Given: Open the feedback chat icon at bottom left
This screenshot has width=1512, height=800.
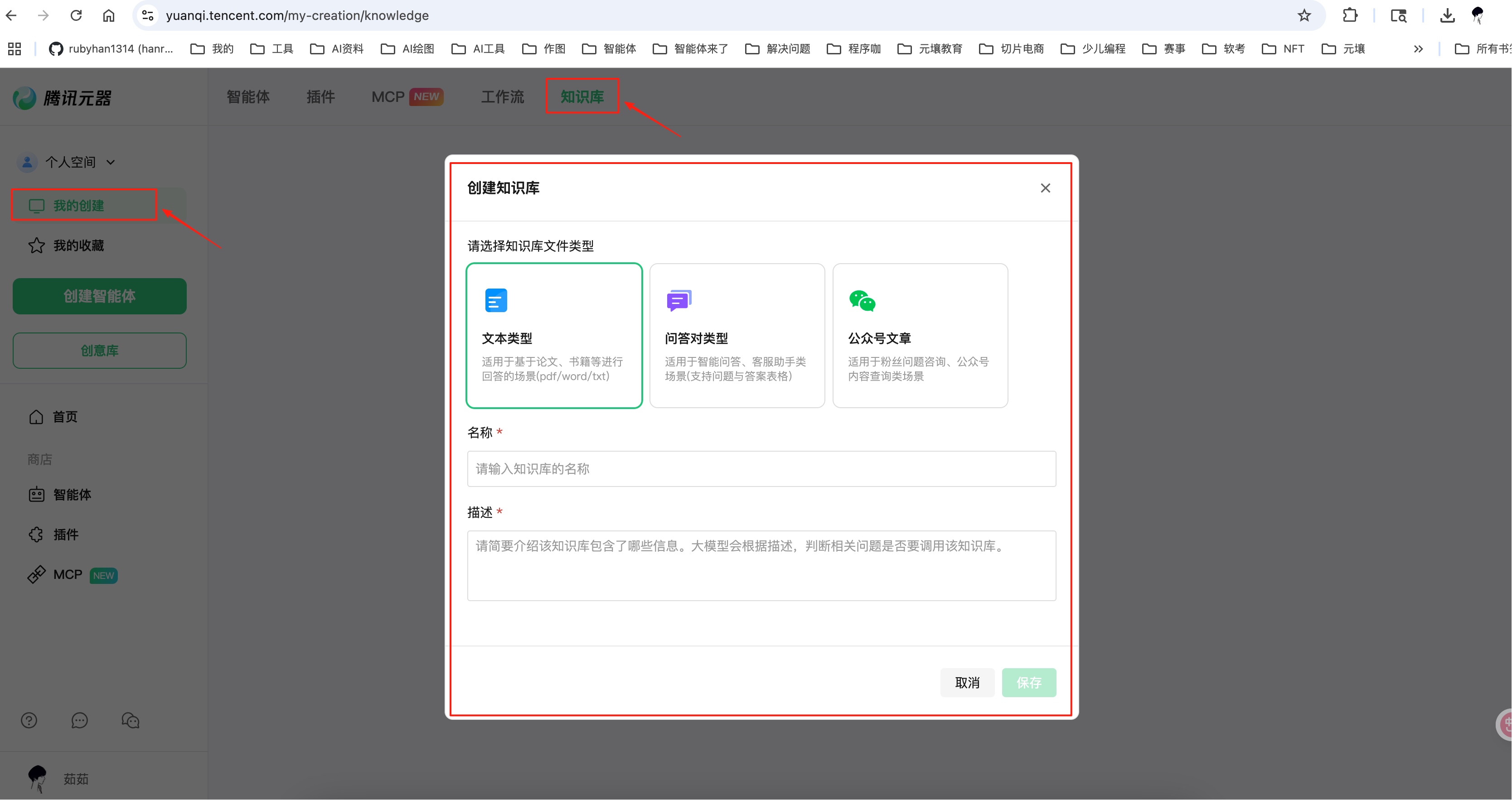Looking at the screenshot, I should pos(80,720).
